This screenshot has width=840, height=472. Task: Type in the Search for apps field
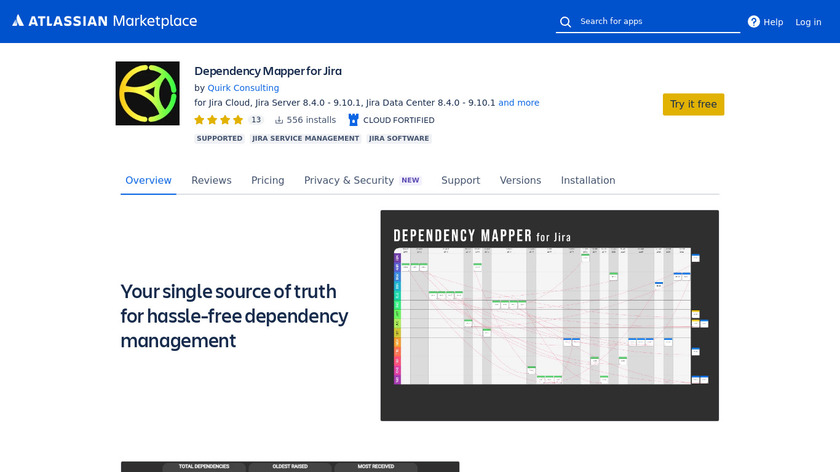[x=655, y=21]
